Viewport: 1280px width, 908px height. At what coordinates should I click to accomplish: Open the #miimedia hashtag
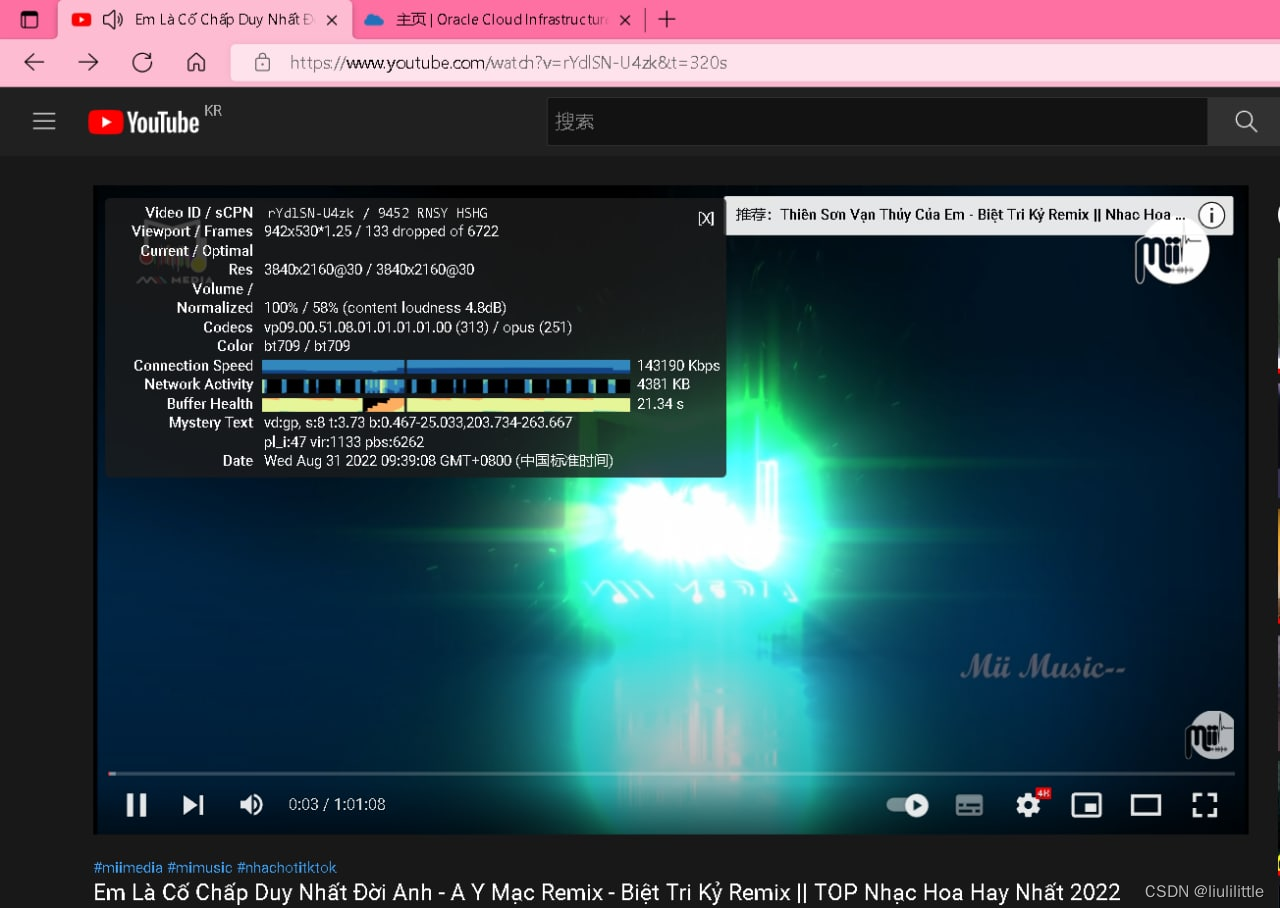coord(128,867)
